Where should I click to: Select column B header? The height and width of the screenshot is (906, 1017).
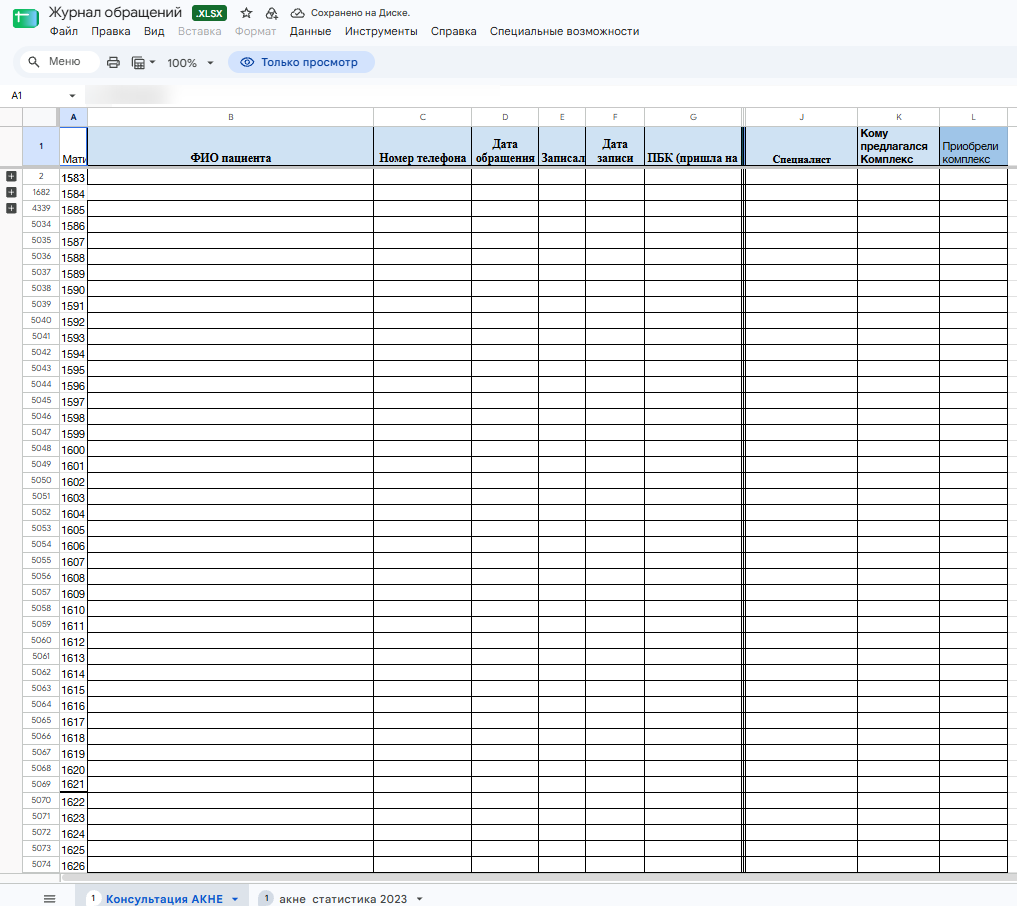[x=230, y=117]
